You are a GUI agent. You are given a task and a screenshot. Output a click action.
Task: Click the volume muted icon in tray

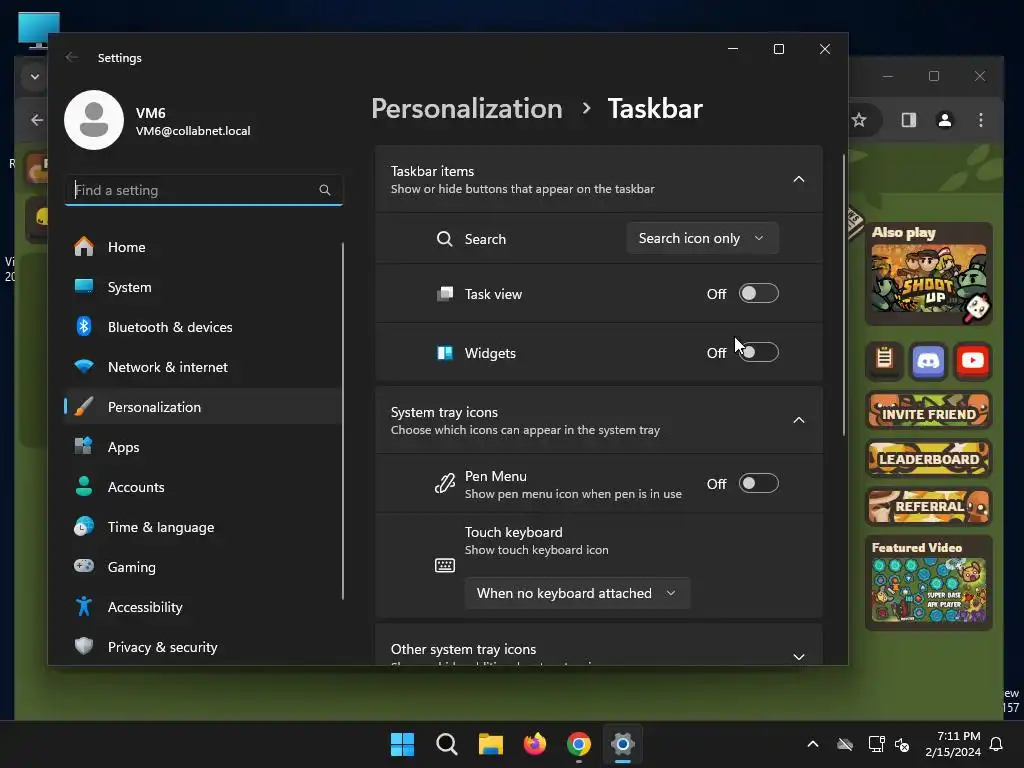click(902, 744)
